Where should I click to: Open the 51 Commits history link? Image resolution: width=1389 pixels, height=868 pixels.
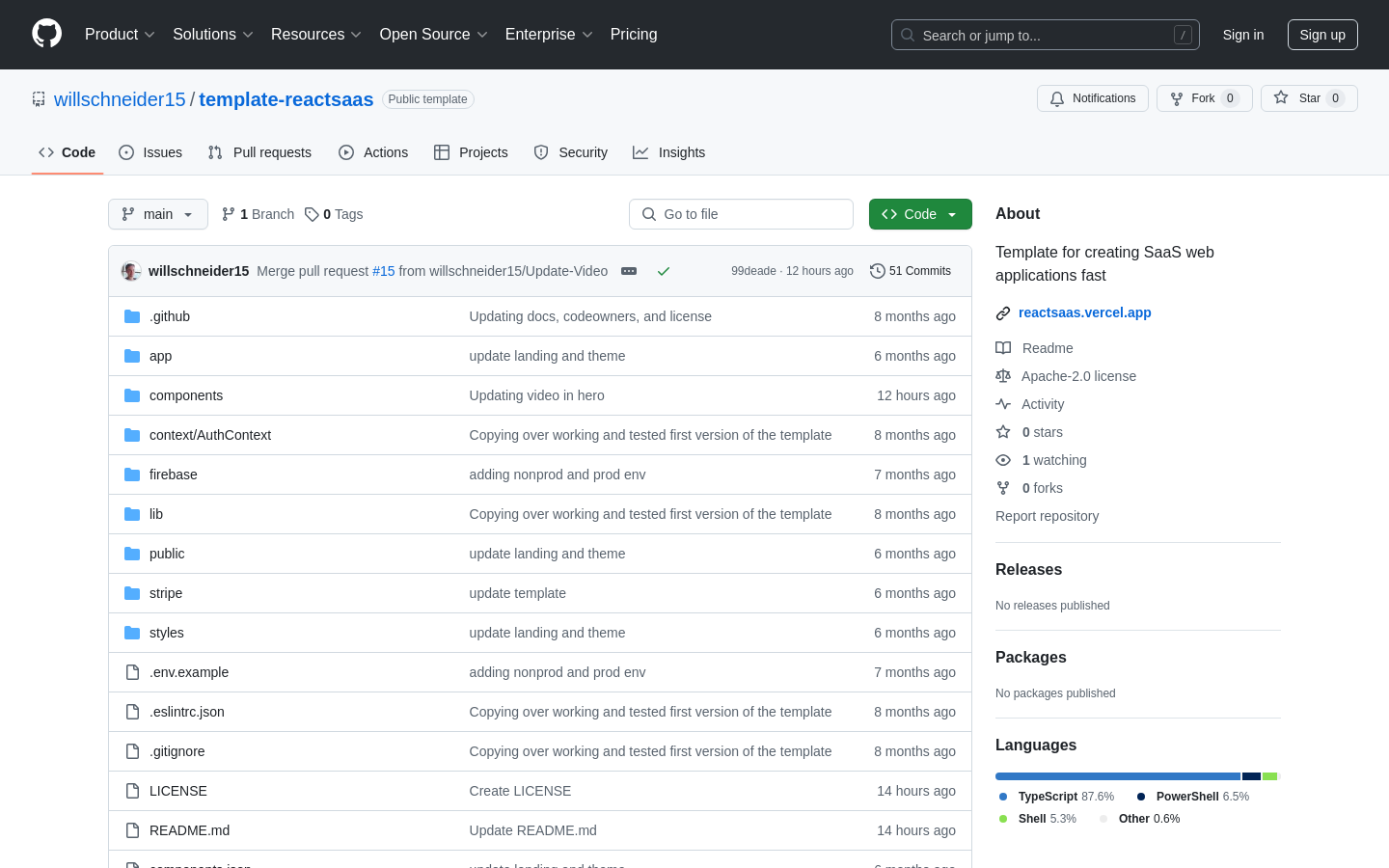pyautogui.click(x=911, y=271)
